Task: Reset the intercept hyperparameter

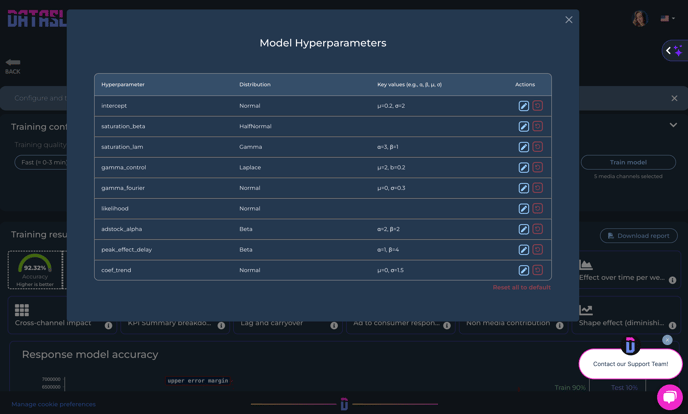Action: (538, 106)
